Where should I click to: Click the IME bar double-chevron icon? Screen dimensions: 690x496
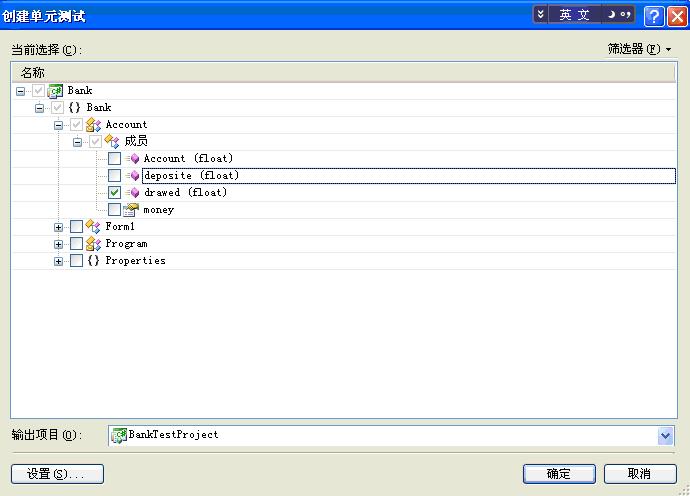[x=540, y=15]
